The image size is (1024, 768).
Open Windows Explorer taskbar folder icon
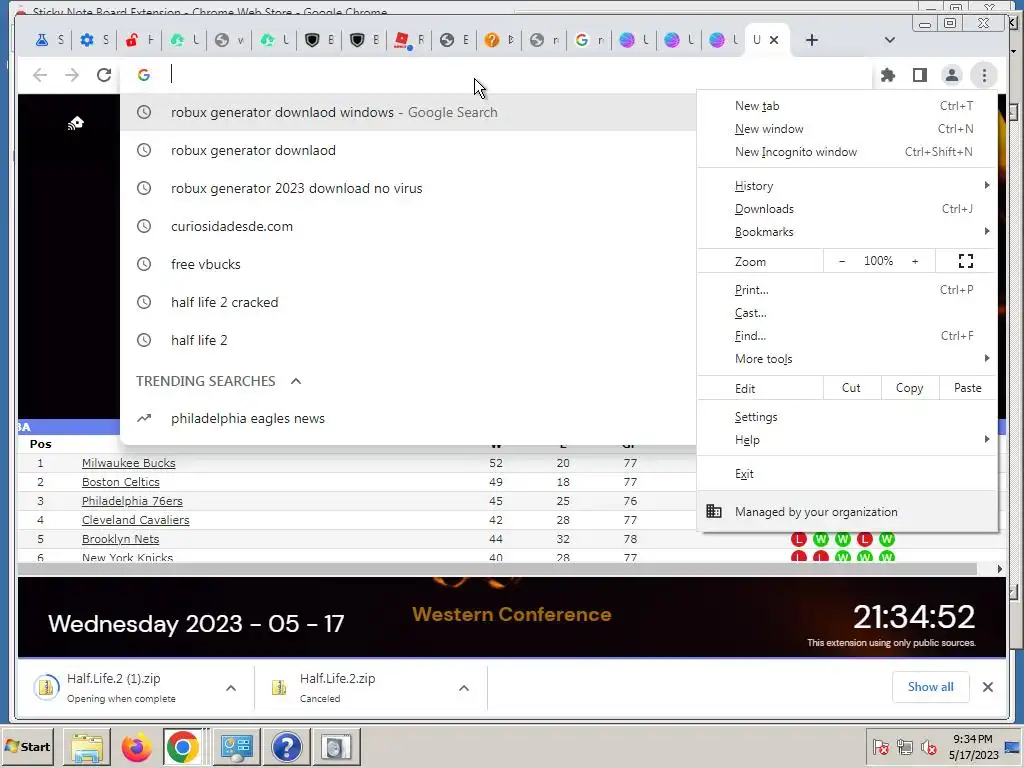(x=87, y=747)
